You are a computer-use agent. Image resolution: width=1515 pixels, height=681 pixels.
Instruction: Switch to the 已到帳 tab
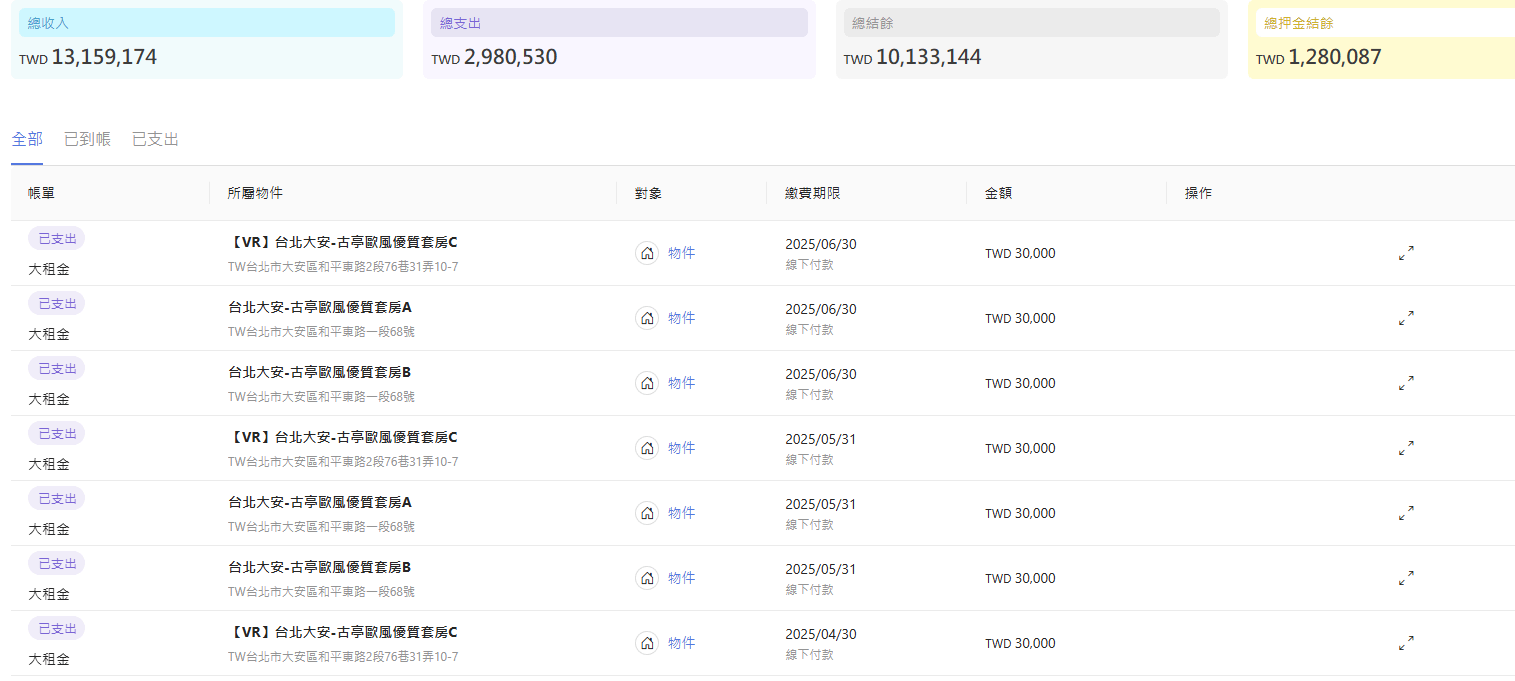pyautogui.click(x=87, y=140)
